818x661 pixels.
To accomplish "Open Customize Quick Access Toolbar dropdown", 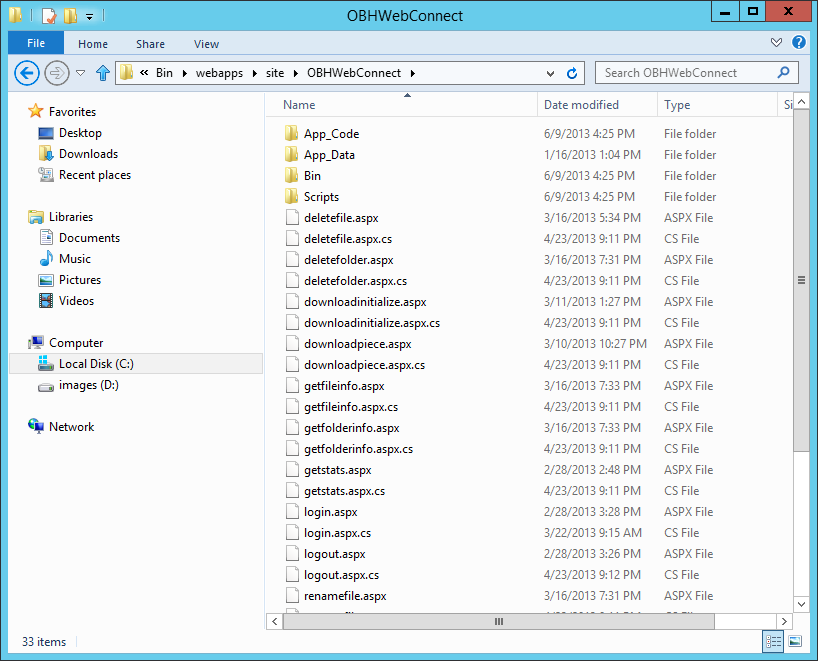I will click(x=89, y=17).
